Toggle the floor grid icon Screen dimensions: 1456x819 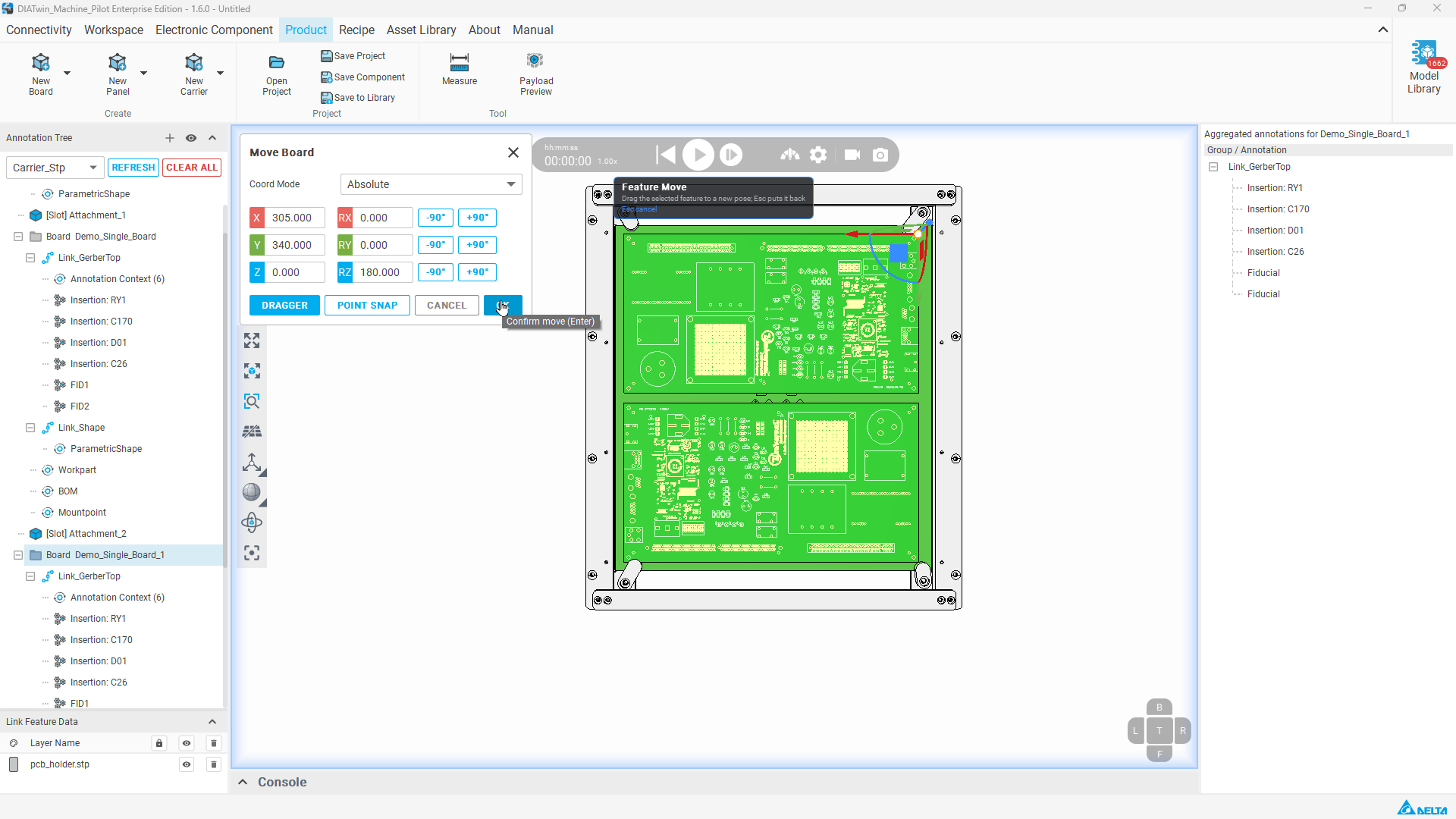pos(252,431)
